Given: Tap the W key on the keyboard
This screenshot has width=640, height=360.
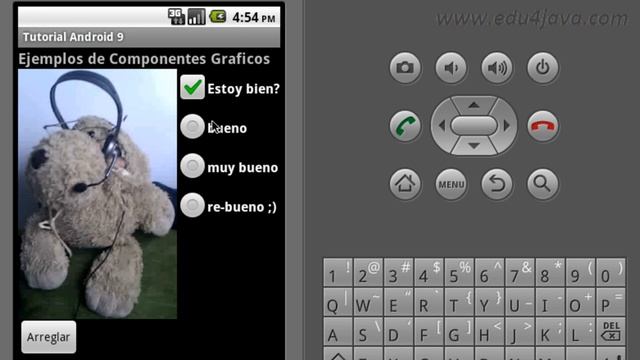Looking at the screenshot, I should tap(368, 302).
